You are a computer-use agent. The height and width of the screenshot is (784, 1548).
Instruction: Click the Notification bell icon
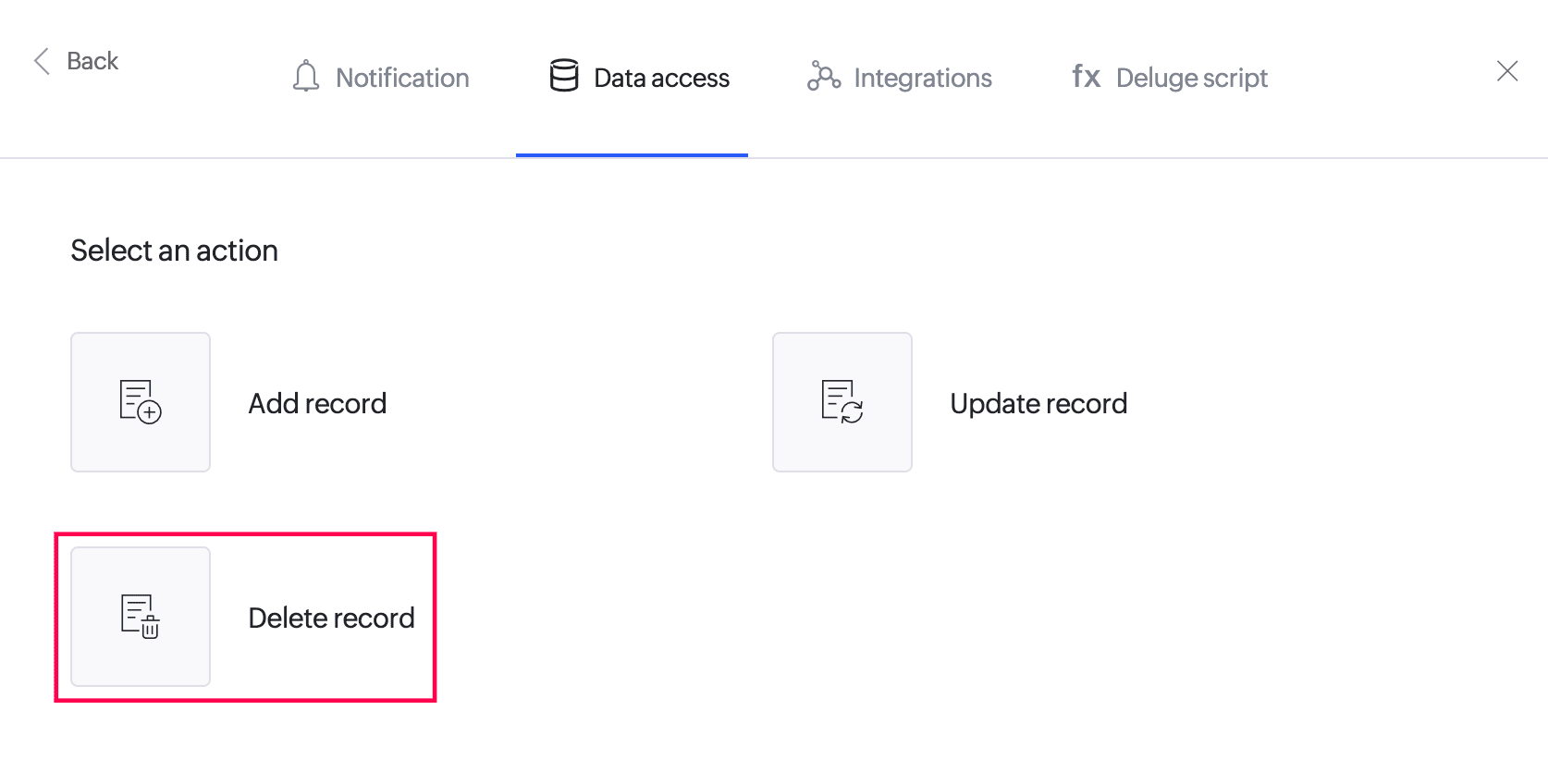pyautogui.click(x=306, y=77)
